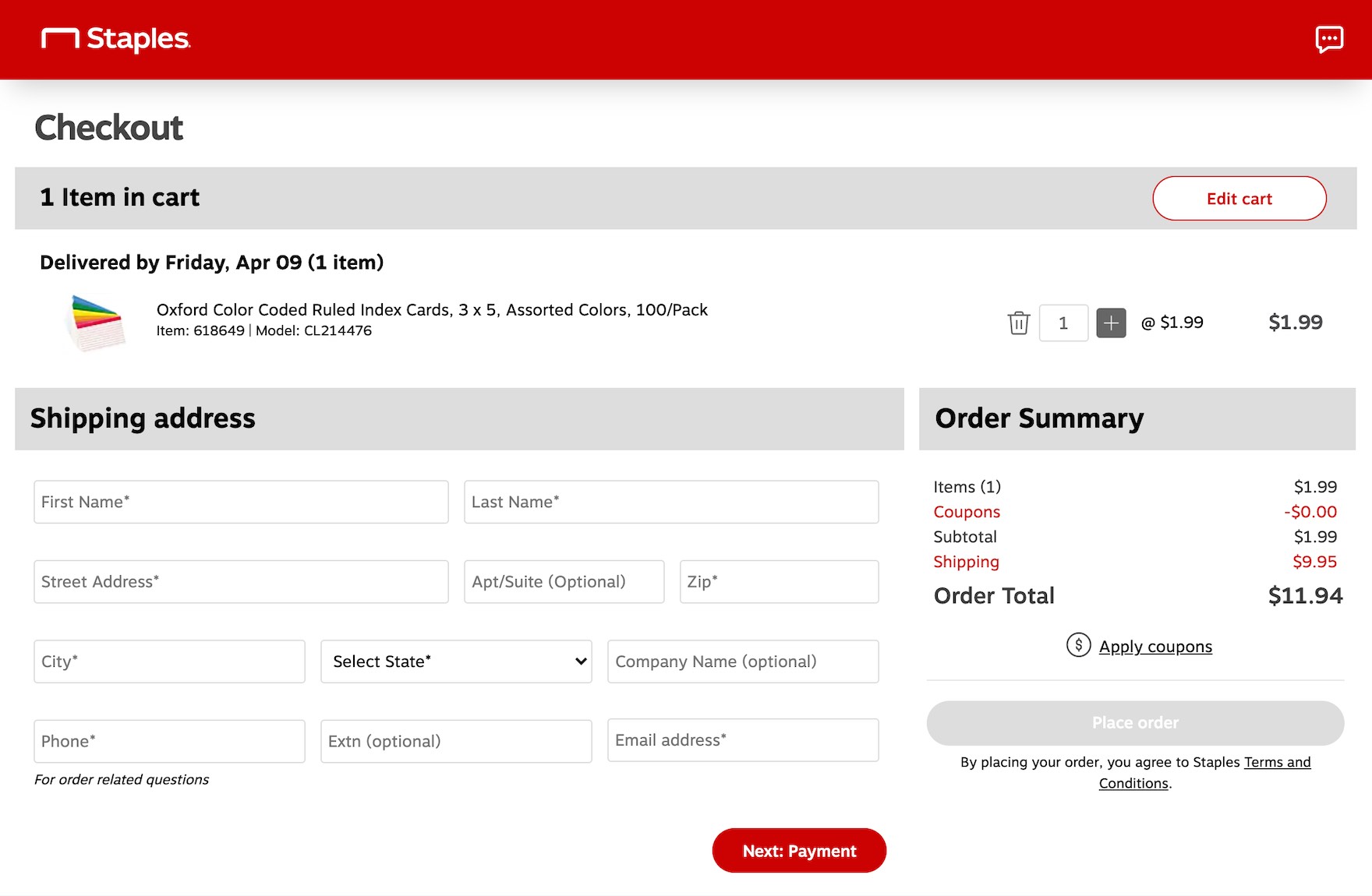1372x896 pixels.
Task: Delete item using trash can icon
Action: [1018, 323]
